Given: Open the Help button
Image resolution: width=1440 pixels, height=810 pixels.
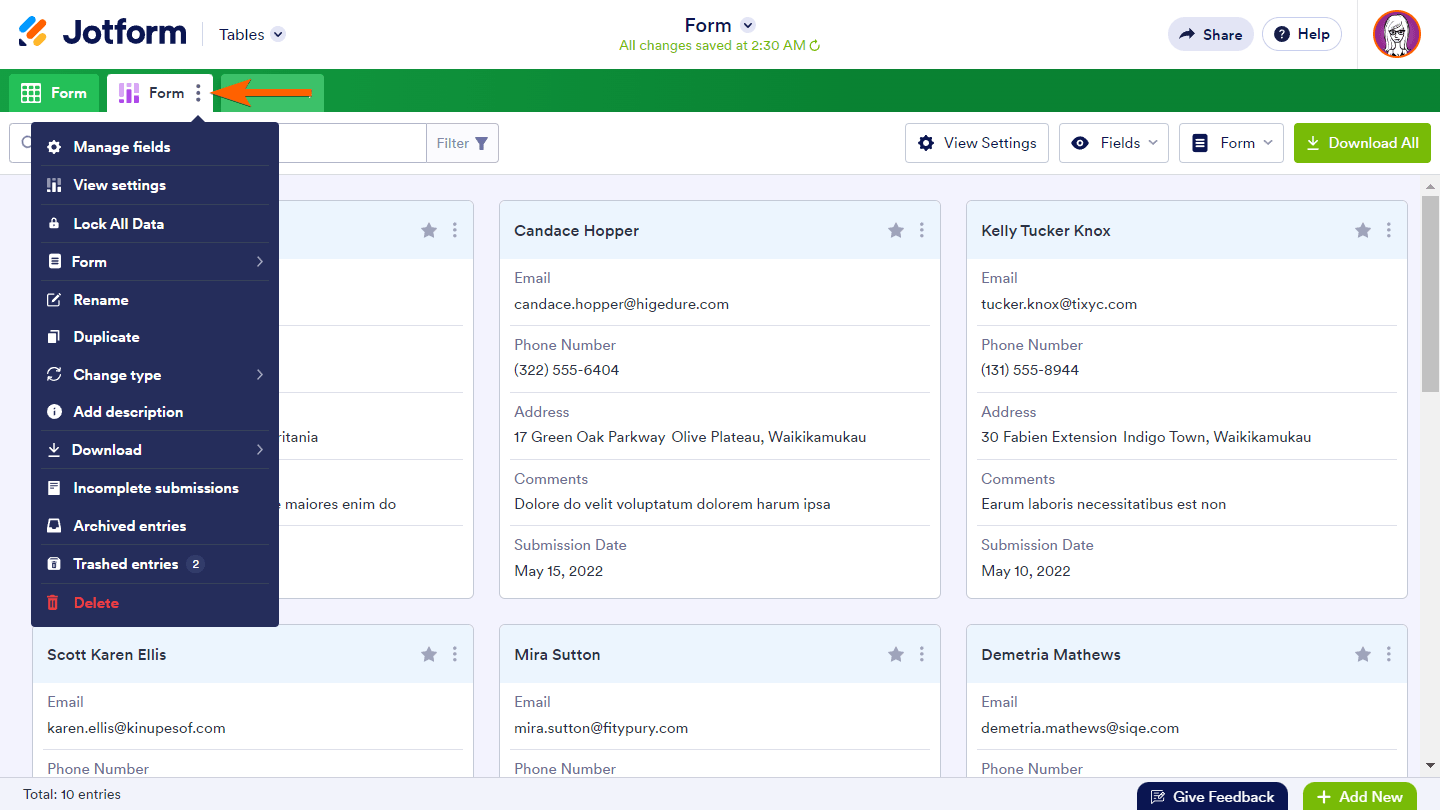Looking at the screenshot, I should tap(1301, 34).
